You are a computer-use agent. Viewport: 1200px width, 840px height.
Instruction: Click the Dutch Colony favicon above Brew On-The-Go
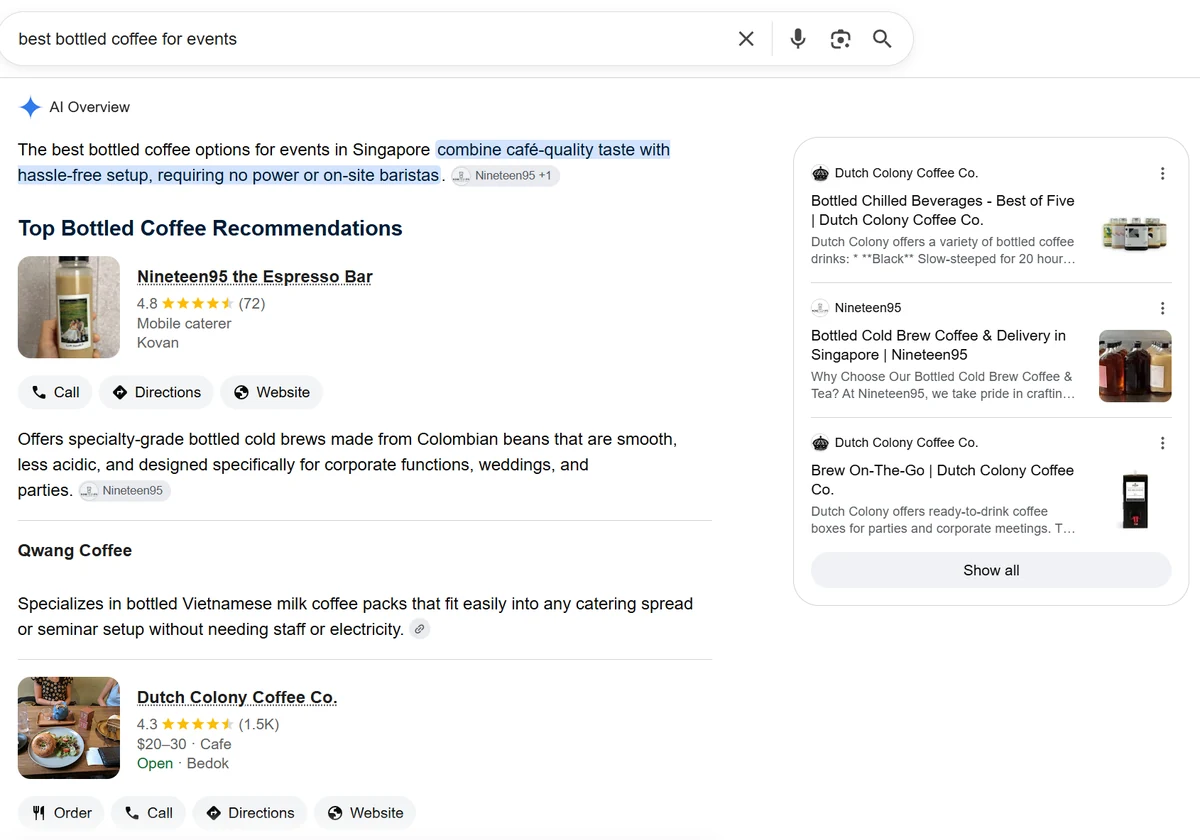[820, 443]
